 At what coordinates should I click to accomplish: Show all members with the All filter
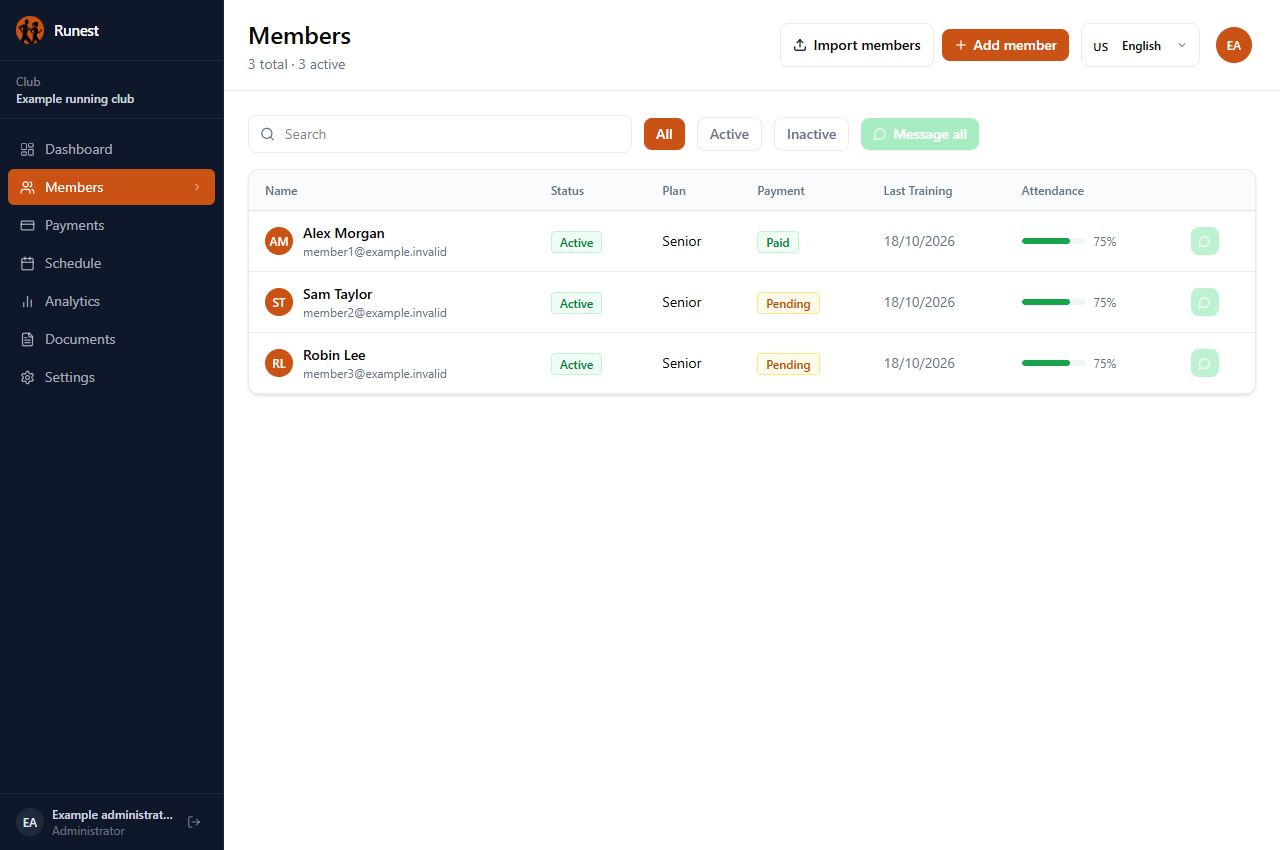[664, 134]
